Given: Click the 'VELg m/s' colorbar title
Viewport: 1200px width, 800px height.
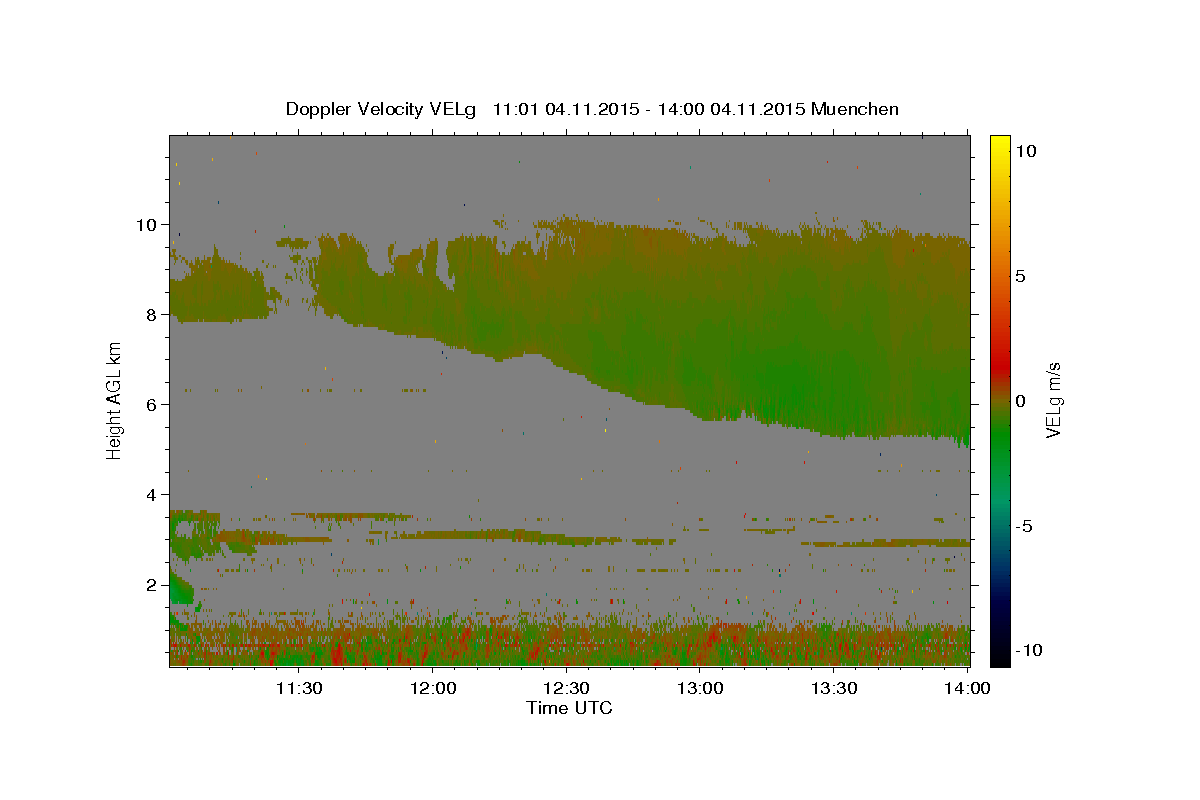Looking at the screenshot, I should click(1054, 400).
